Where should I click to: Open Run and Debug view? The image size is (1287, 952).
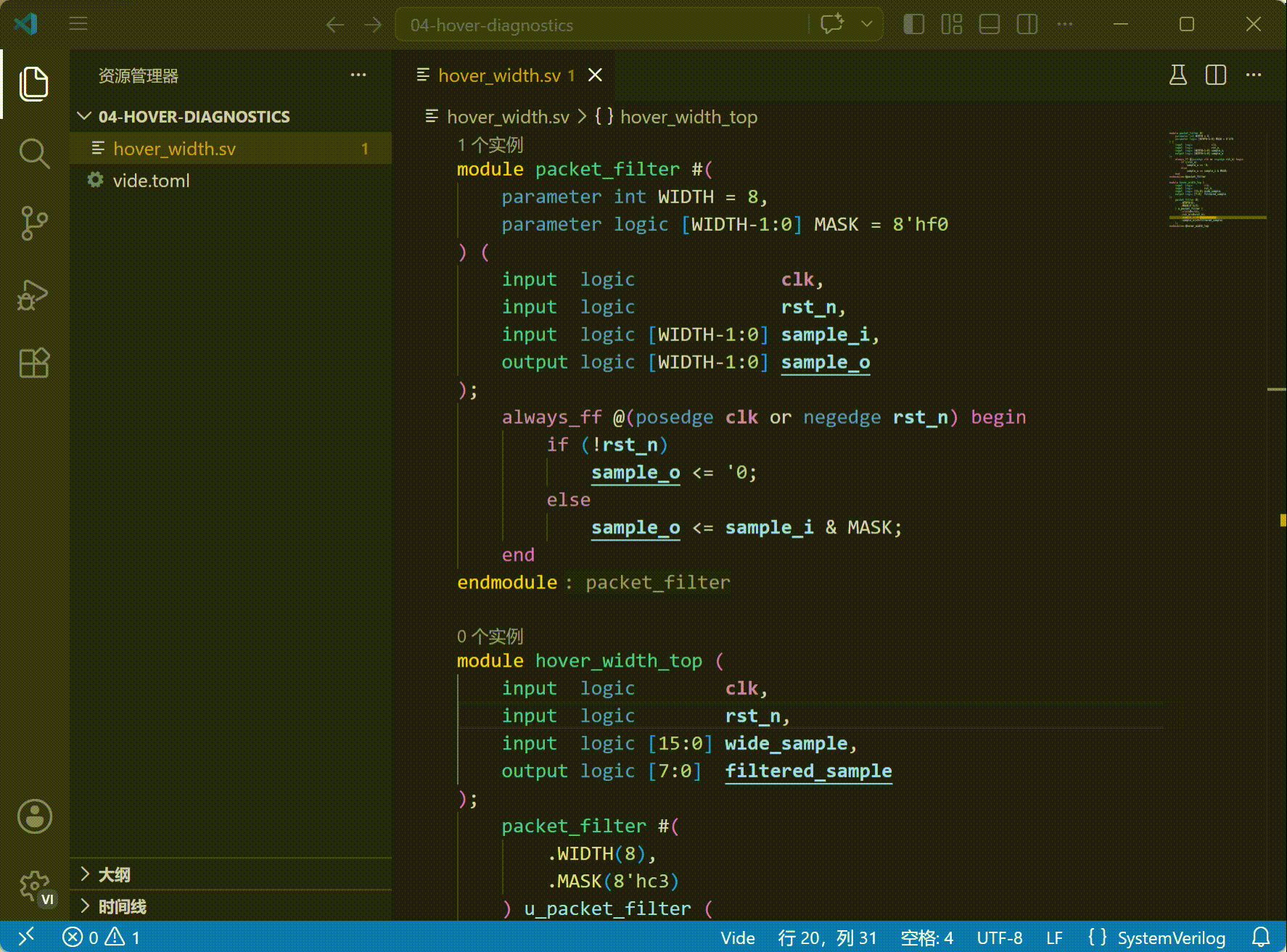34,294
